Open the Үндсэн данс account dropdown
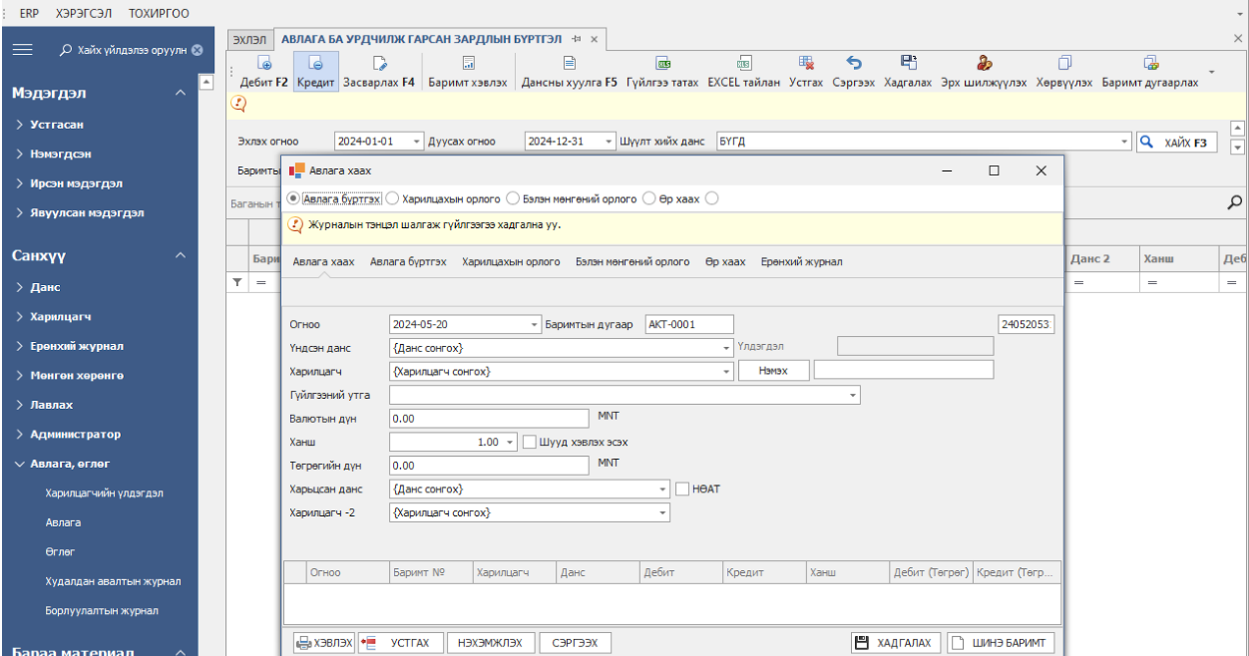This screenshot has height=656, width=1249. coord(727,348)
